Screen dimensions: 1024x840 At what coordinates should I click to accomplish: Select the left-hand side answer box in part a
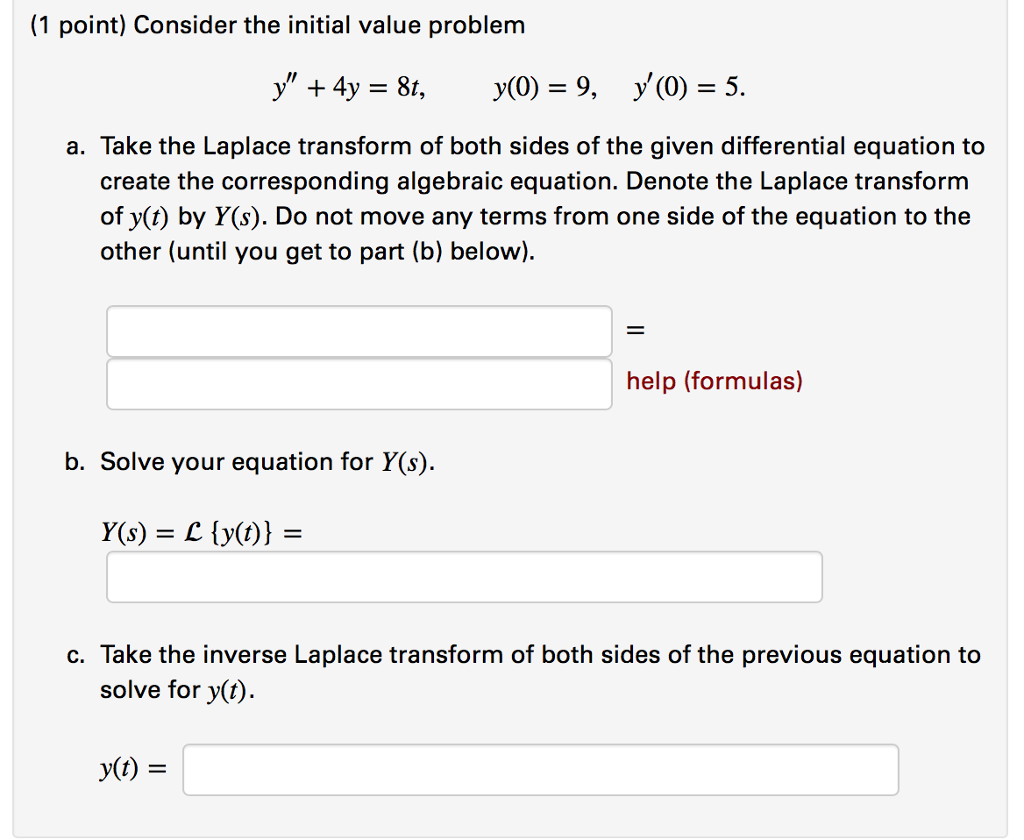point(358,330)
